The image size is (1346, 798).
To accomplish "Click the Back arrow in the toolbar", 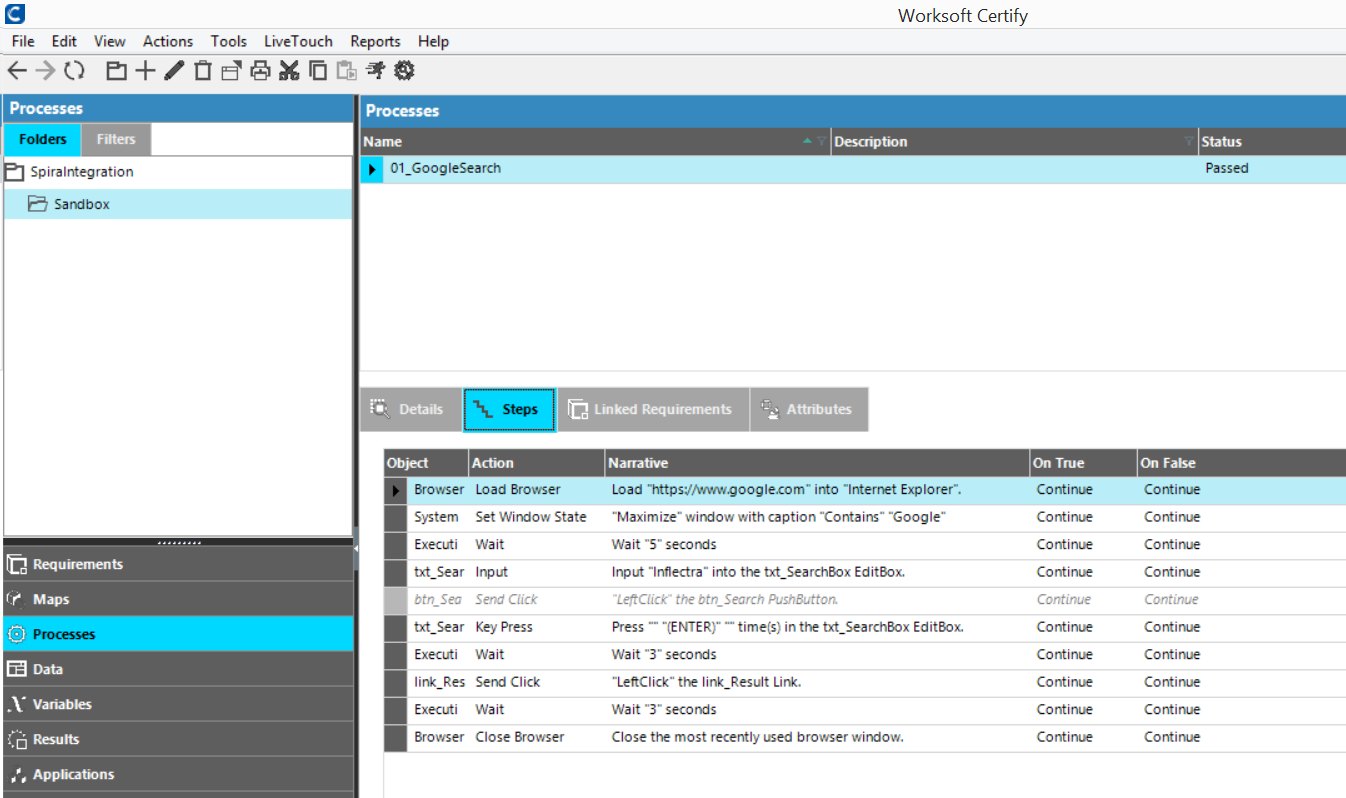I will point(17,70).
